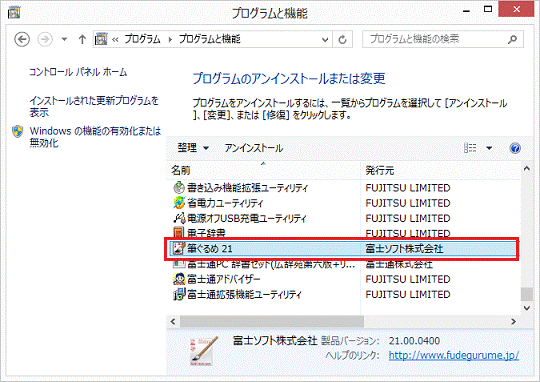Open the 整理 menu
The height and width of the screenshot is (382, 540).
193,148
